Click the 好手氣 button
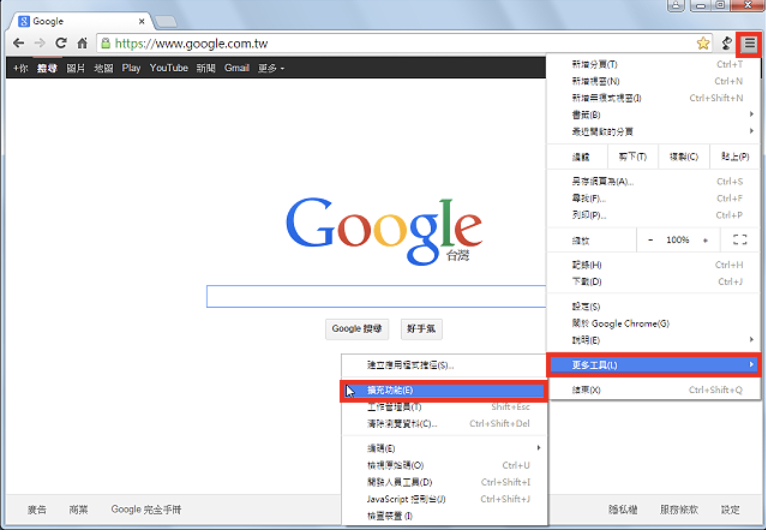The image size is (766, 532). pyautogui.click(x=421, y=329)
